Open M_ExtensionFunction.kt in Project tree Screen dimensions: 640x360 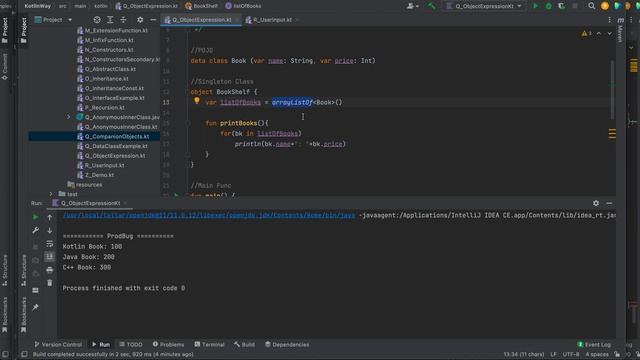tap(116, 31)
